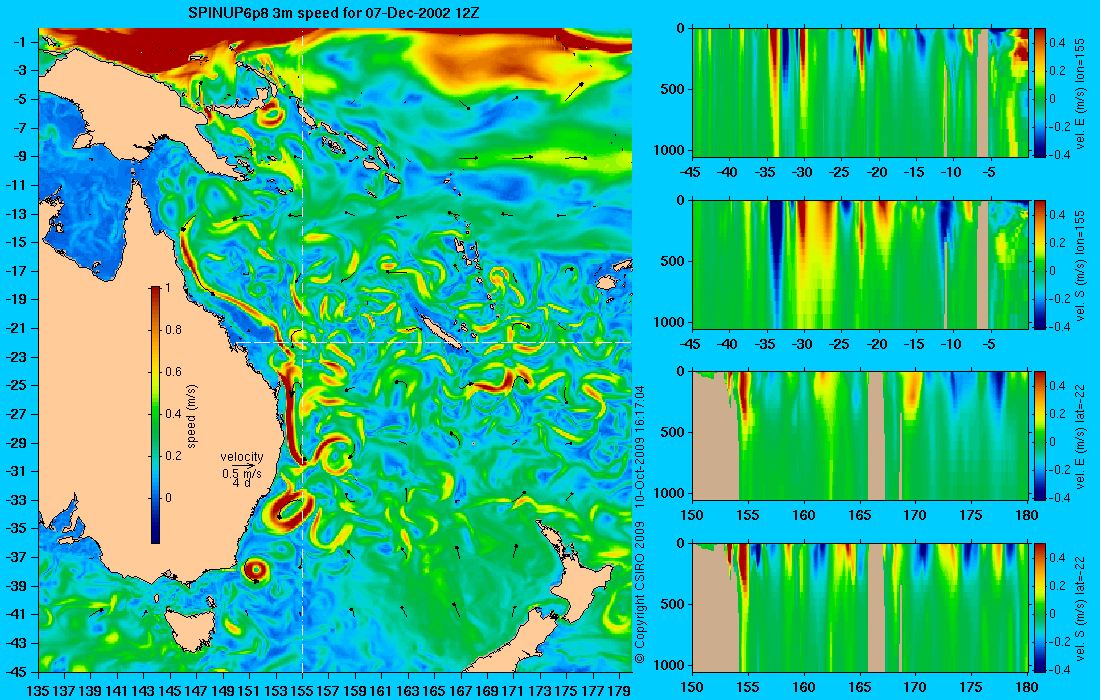The height and width of the screenshot is (700, 1100).
Task: Select the southward velocity section plot at lat=-22
Action: pyautogui.click(x=861, y=607)
